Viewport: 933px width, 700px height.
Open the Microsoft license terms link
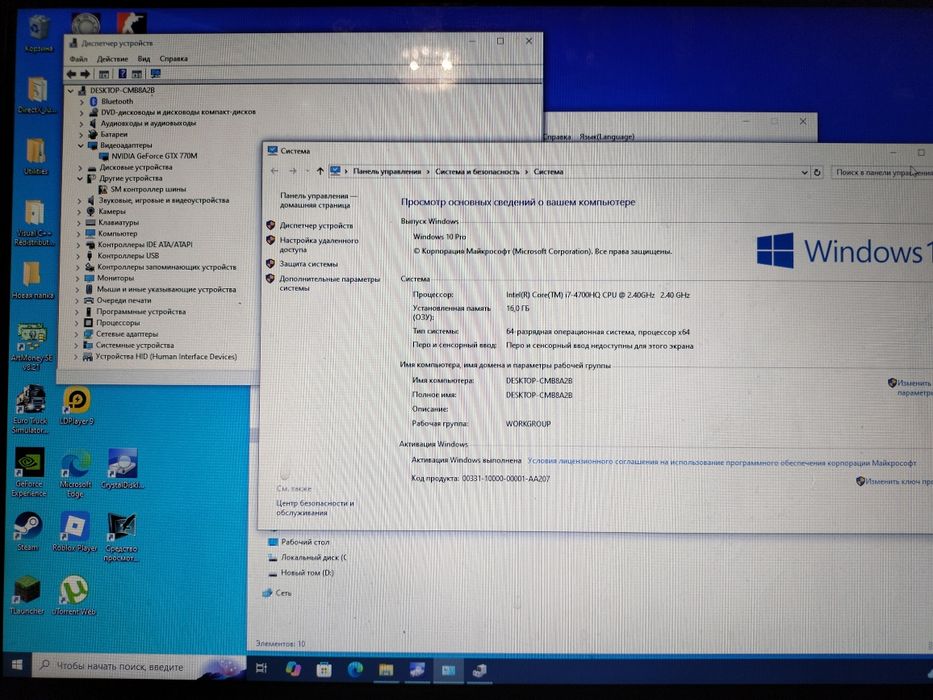(722, 462)
